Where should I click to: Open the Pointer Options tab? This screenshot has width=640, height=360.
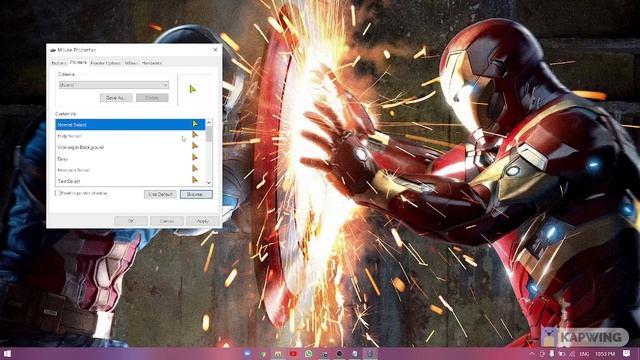(106, 63)
